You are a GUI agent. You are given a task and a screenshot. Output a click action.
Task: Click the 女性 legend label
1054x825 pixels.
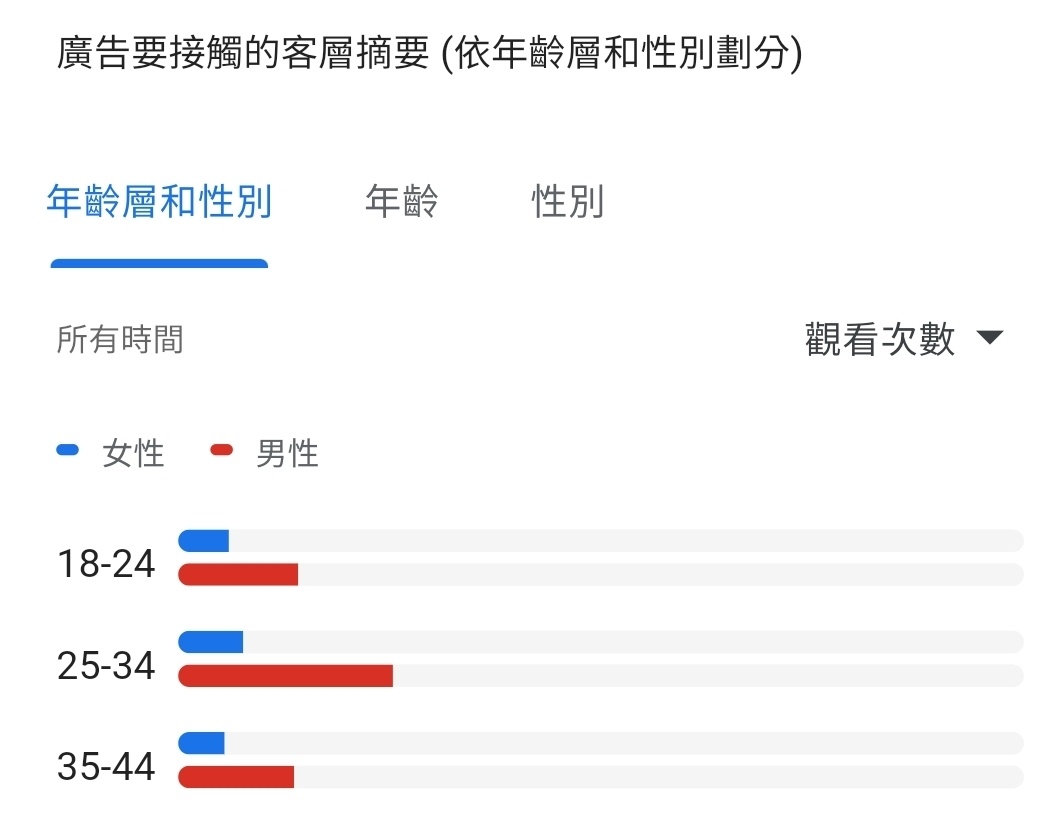coord(133,453)
